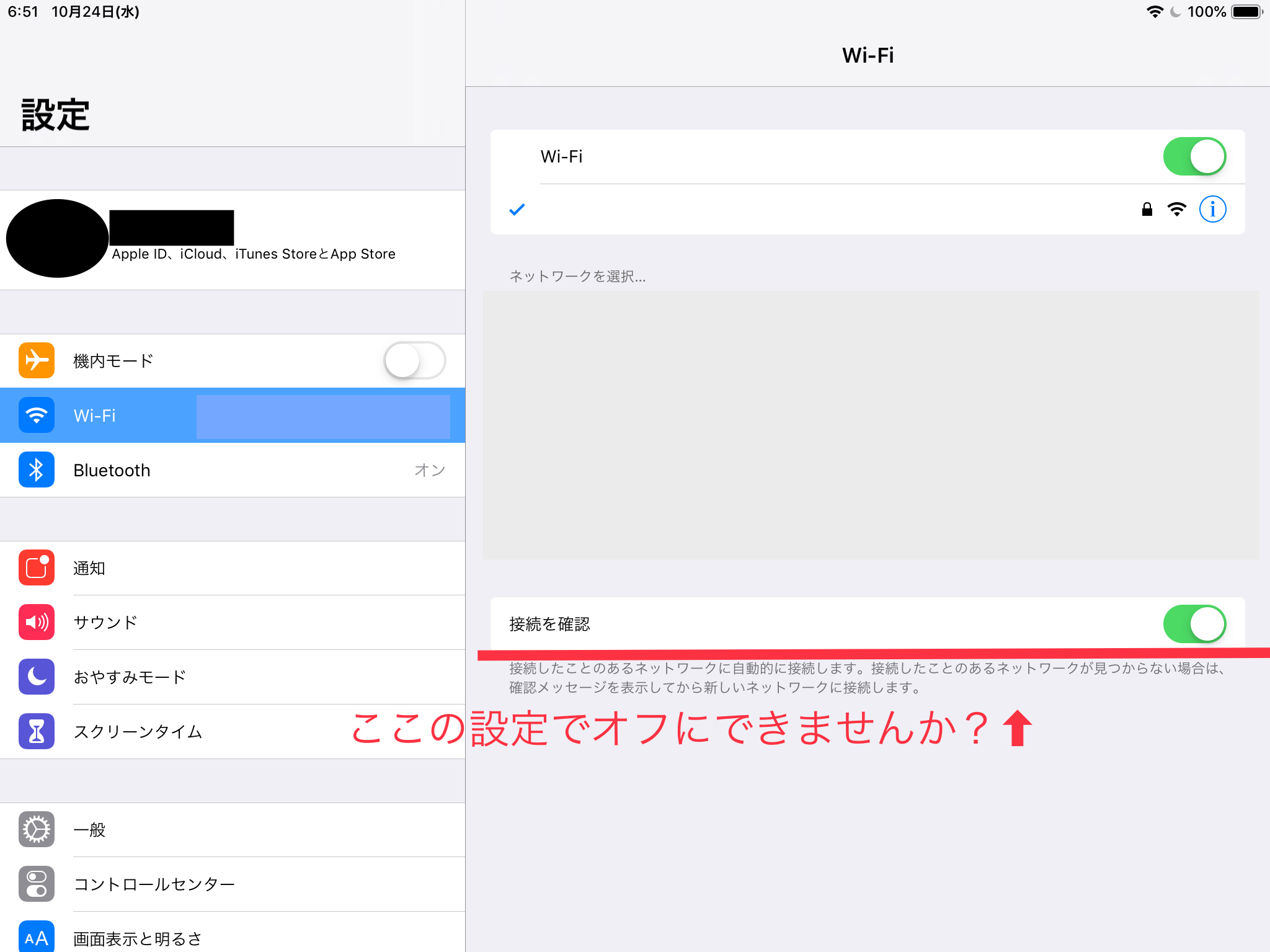This screenshot has height=952, width=1270.
Task: Turn off the Wi-Fi switch
Action: click(1194, 156)
